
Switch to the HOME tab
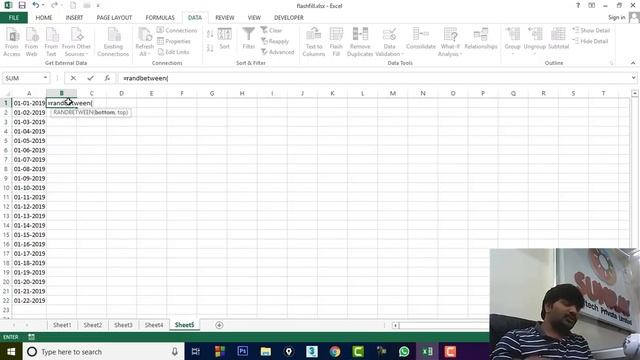pyautogui.click(x=44, y=18)
